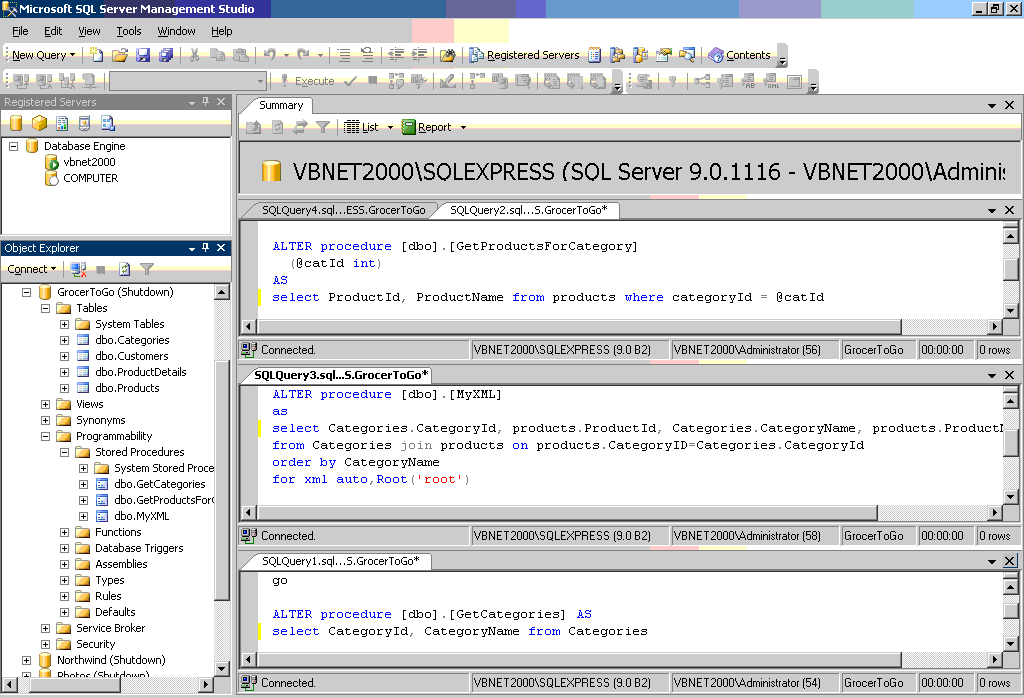The image size is (1024, 698).
Task: Select dbo.GetCategories stored procedure
Action: (159, 484)
